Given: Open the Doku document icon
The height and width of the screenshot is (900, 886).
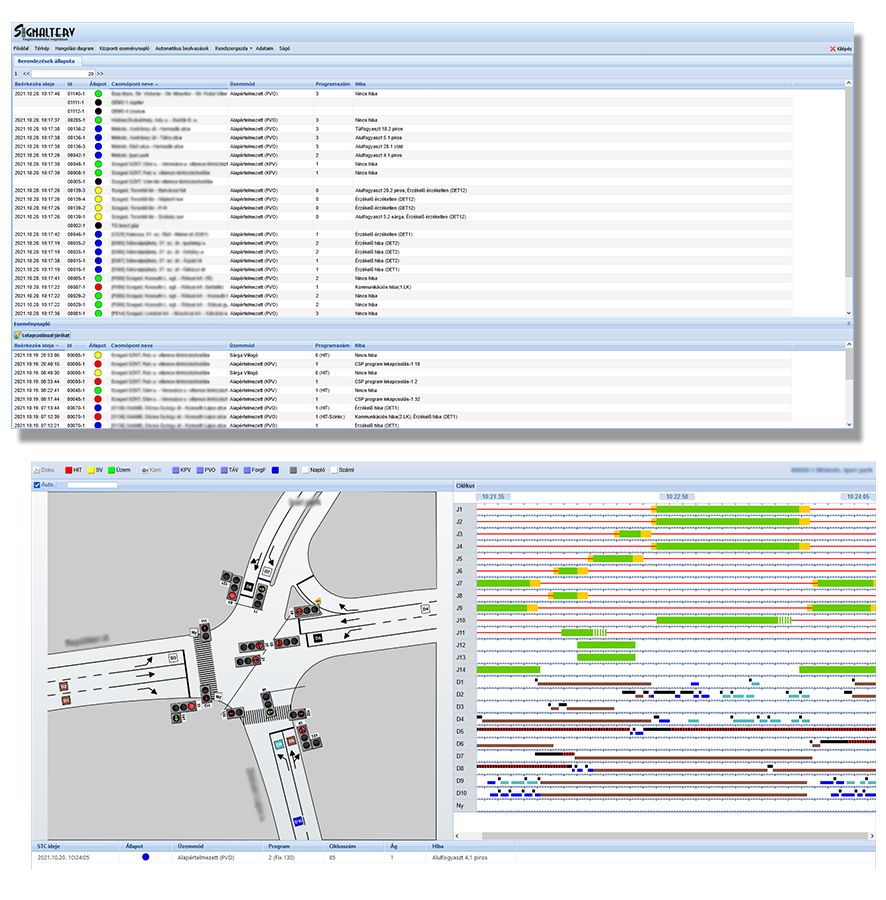Looking at the screenshot, I should [38, 469].
